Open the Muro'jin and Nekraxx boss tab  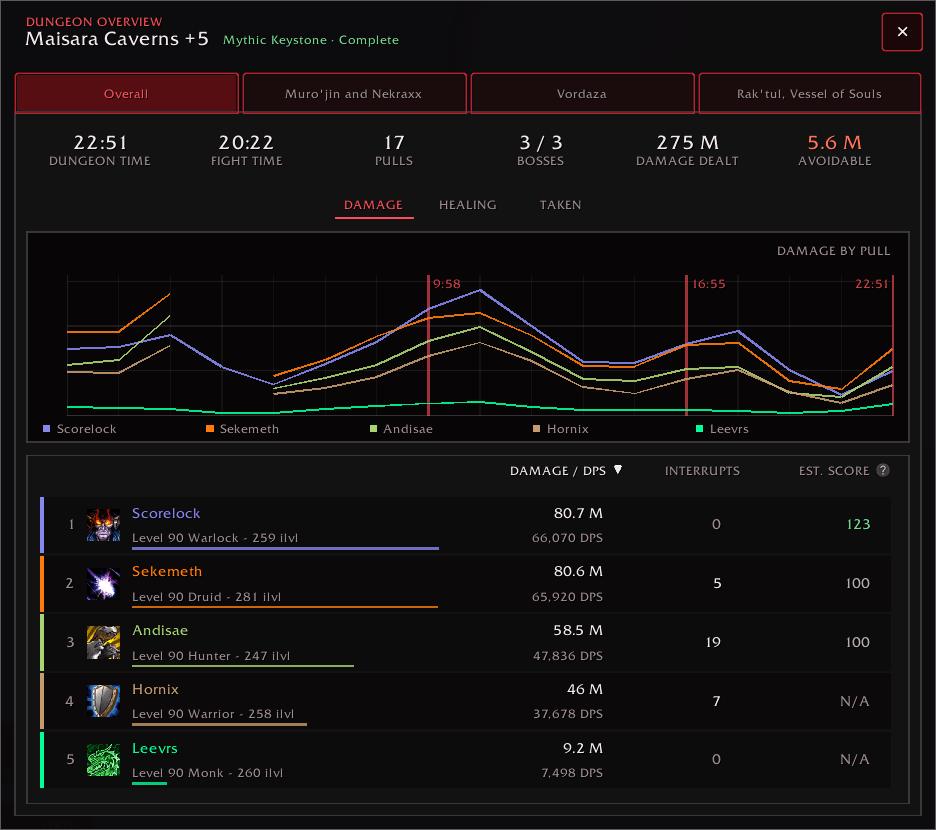[x=355, y=94]
